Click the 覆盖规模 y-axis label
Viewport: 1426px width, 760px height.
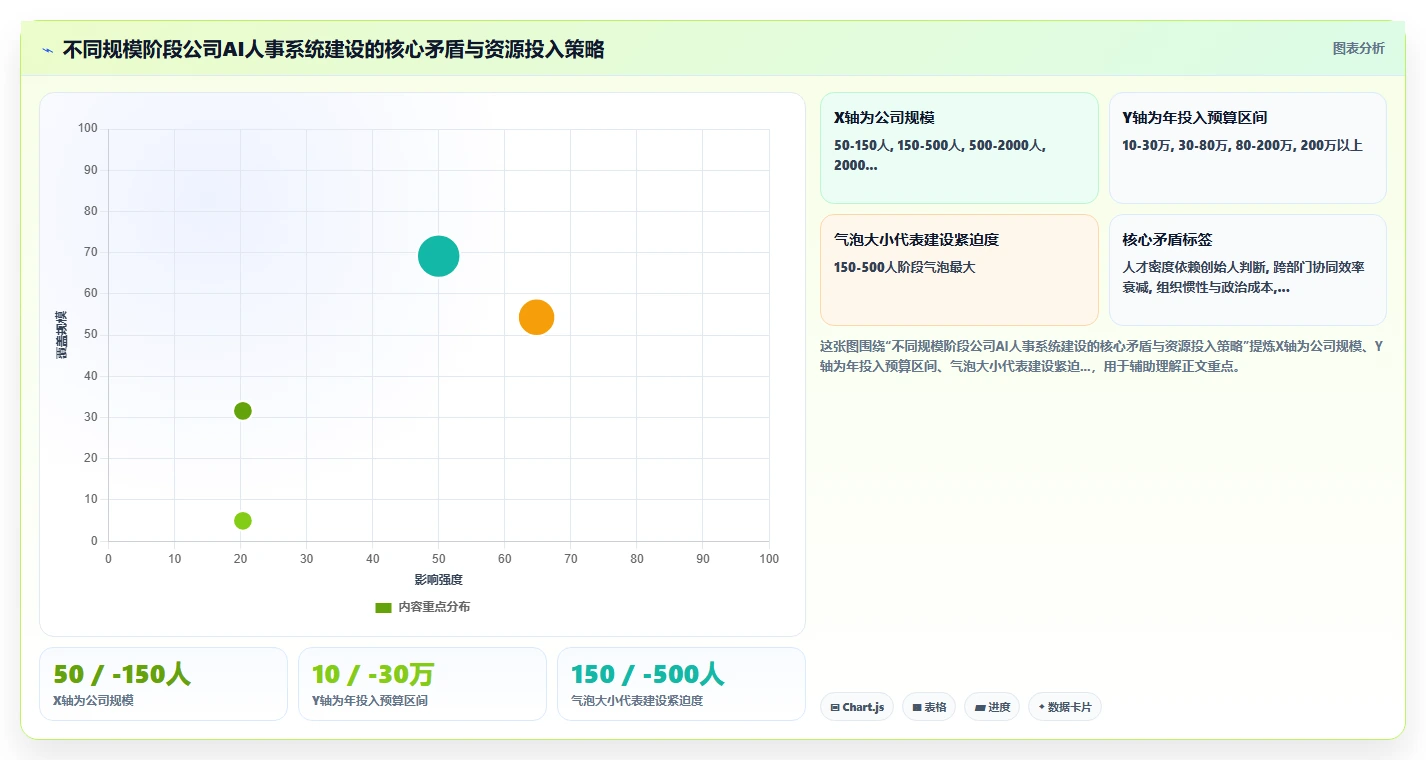tap(61, 335)
